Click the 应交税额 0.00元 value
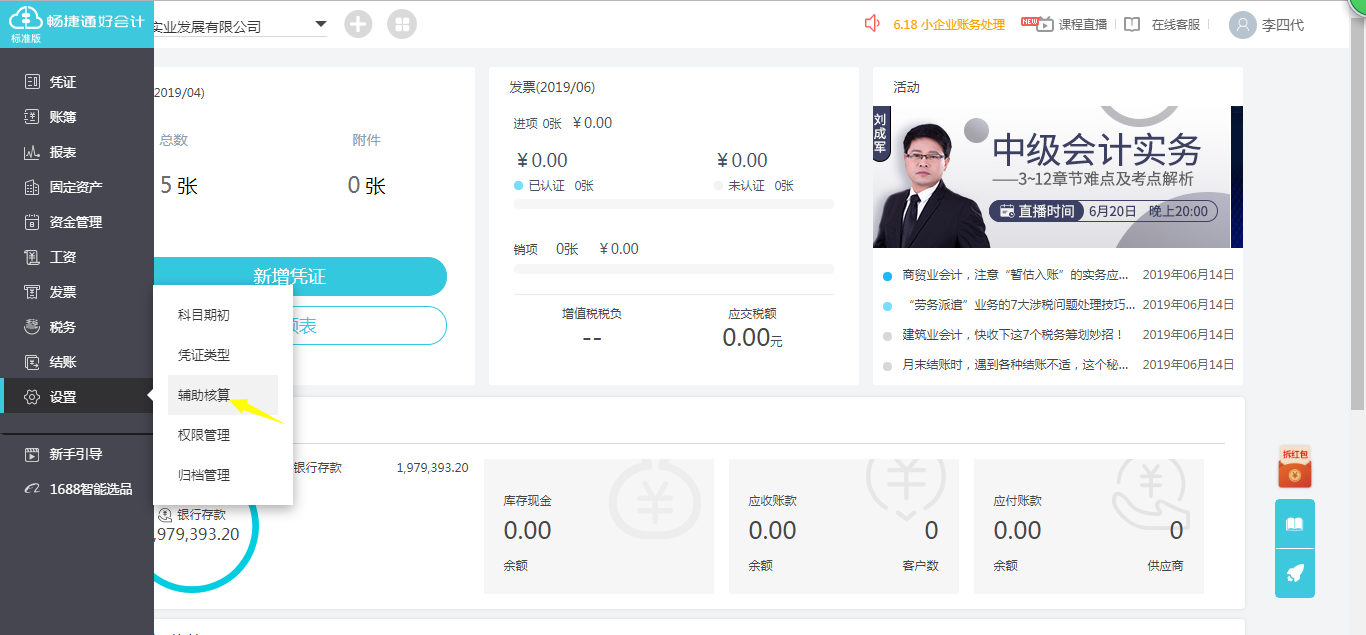 coord(752,338)
